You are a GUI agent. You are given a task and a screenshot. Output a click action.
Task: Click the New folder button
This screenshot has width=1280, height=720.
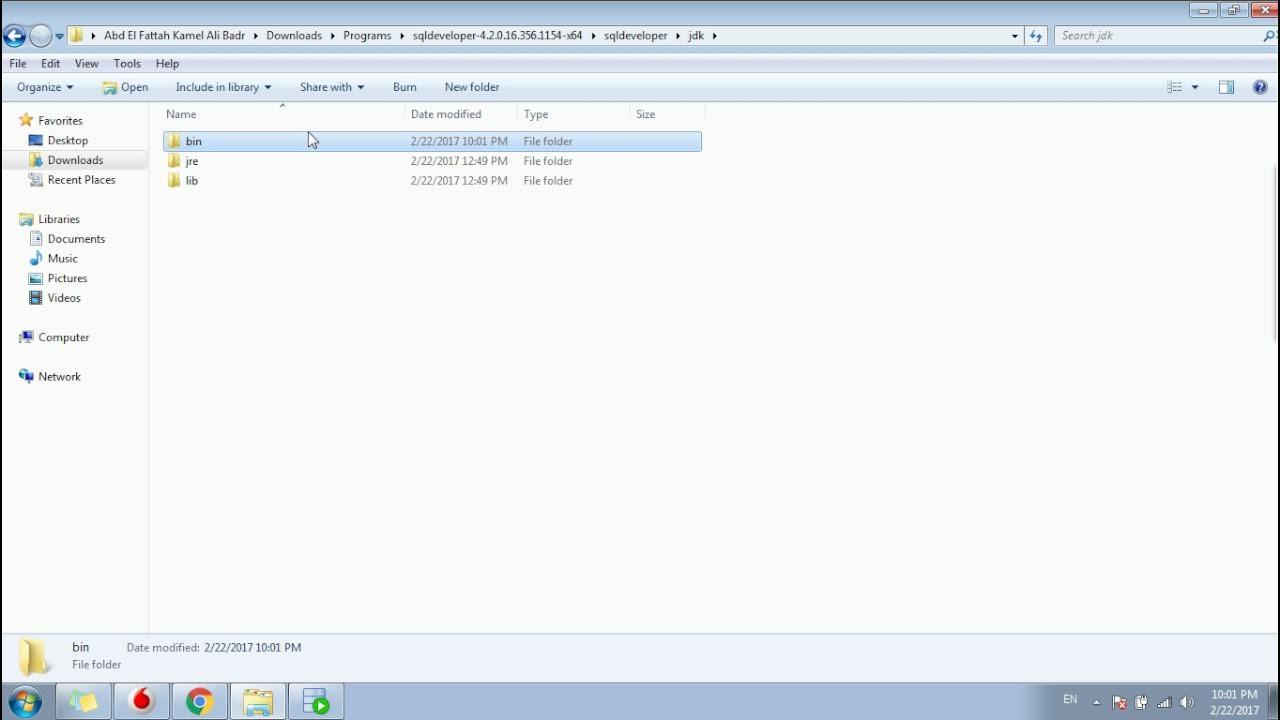click(x=472, y=87)
